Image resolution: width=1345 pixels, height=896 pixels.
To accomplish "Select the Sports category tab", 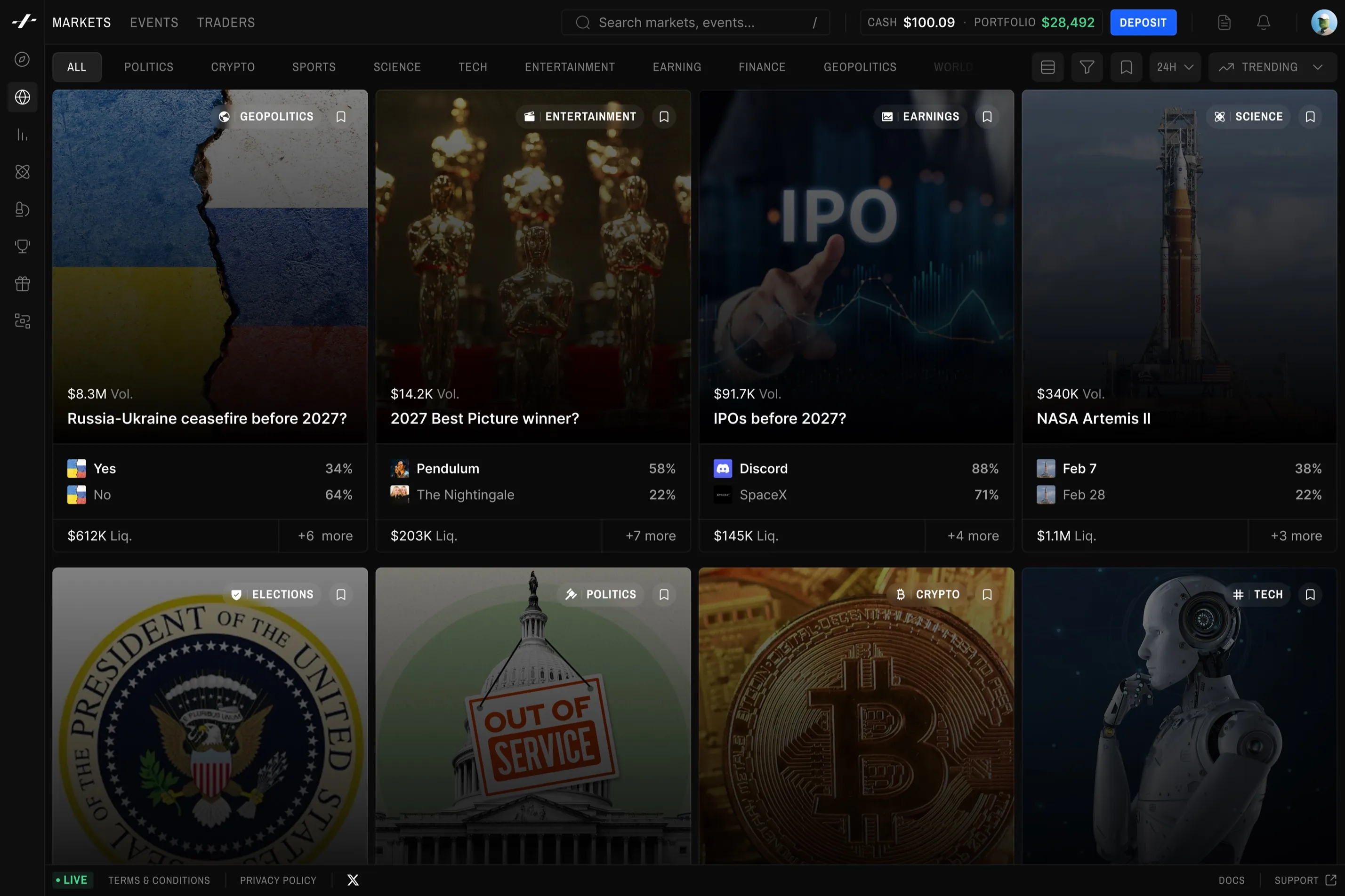I will coord(314,67).
